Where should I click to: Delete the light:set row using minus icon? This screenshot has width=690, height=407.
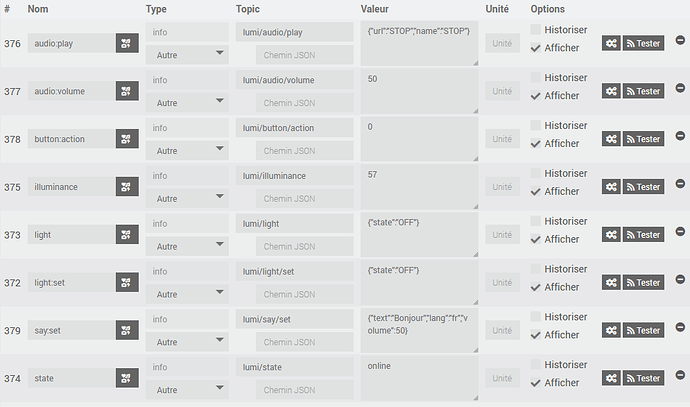680,280
